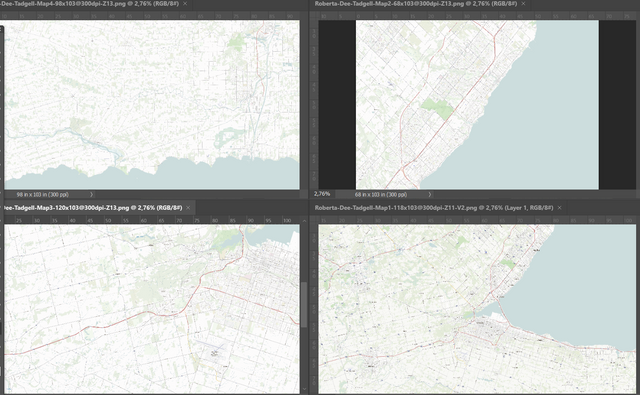Click the vertical ruler of the Map1 window

[314, 309]
